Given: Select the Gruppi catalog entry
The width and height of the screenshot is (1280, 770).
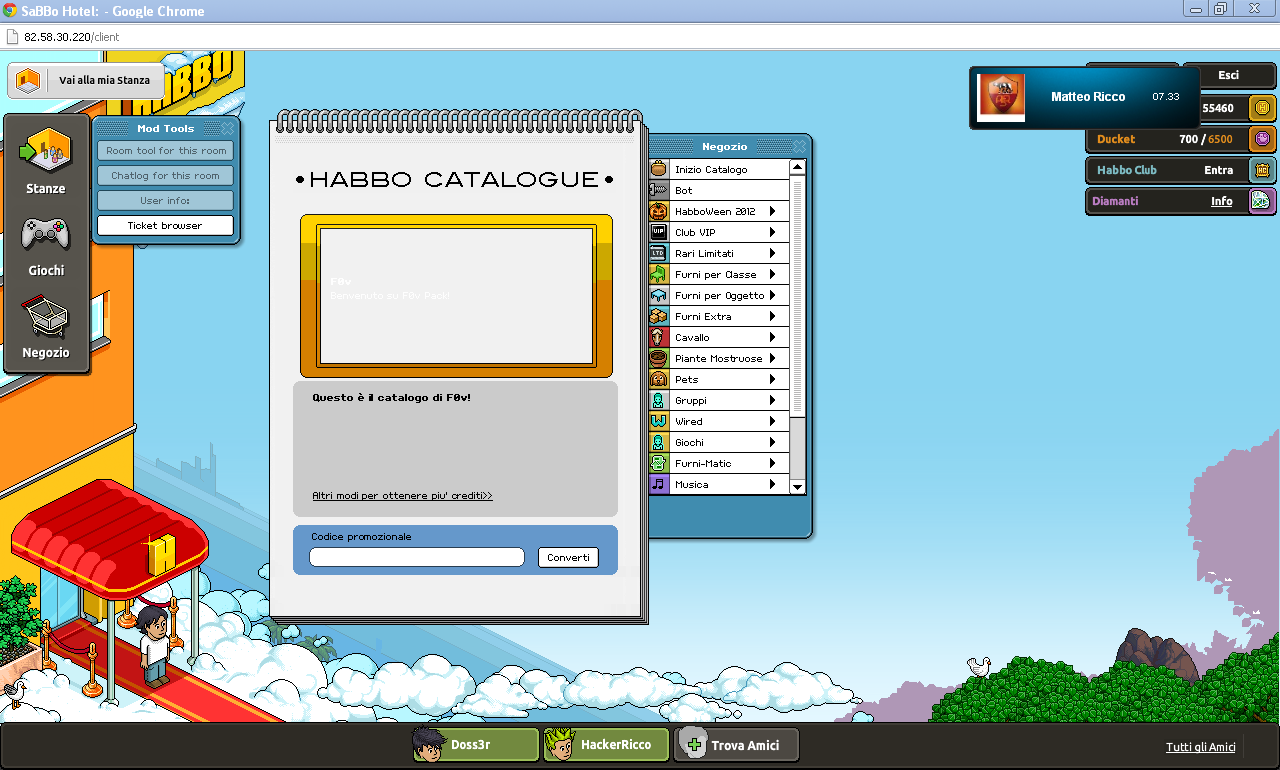Looking at the screenshot, I should 719,400.
